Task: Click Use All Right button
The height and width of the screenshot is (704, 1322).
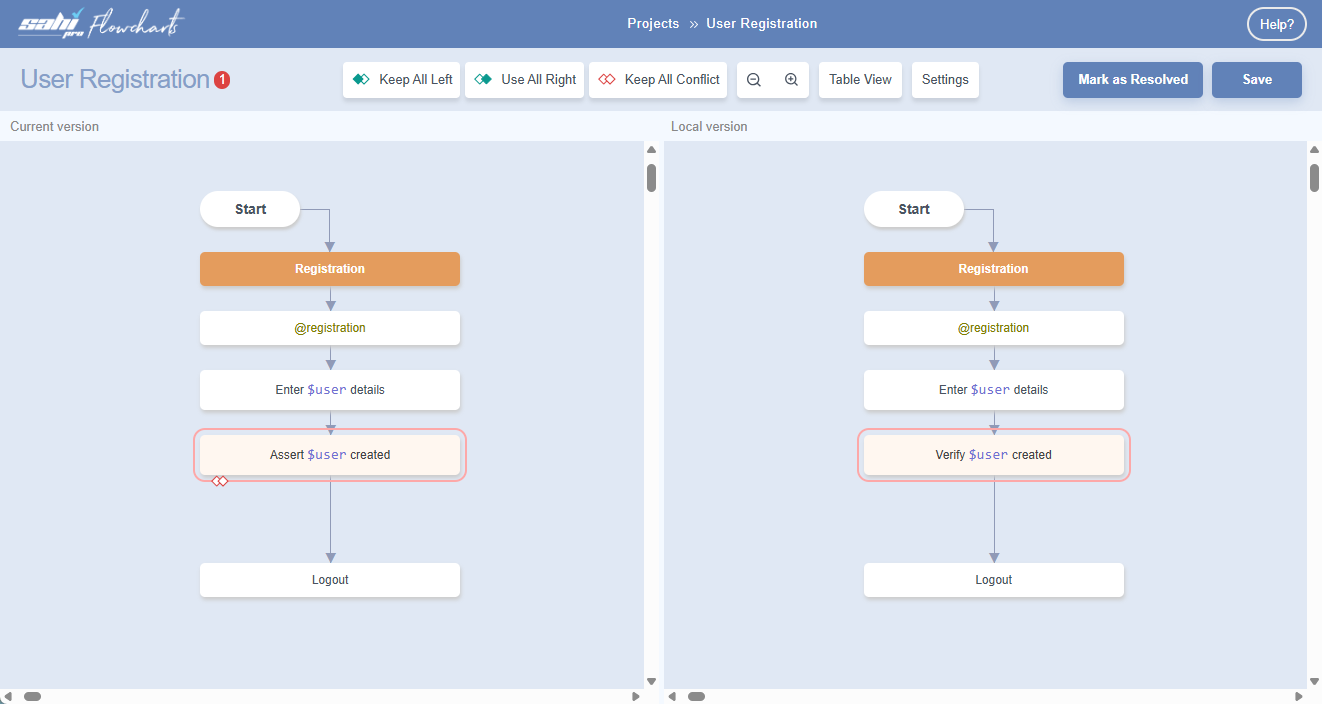Action: pyautogui.click(x=525, y=80)
